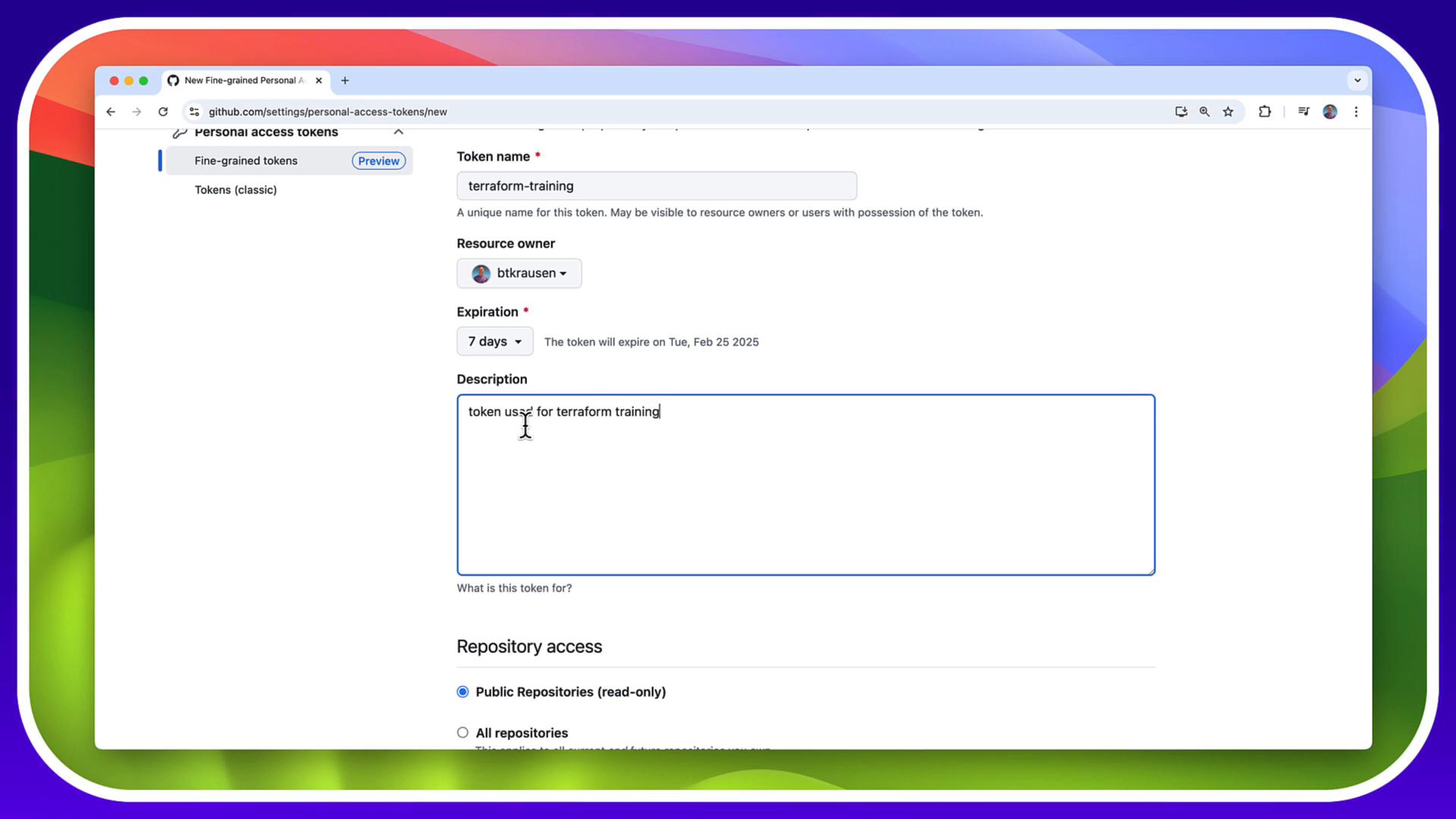This screenshot has height=819, width=1456.
Task: Select Public Repositories (read-only) option
Action: [x=463, y=692]
